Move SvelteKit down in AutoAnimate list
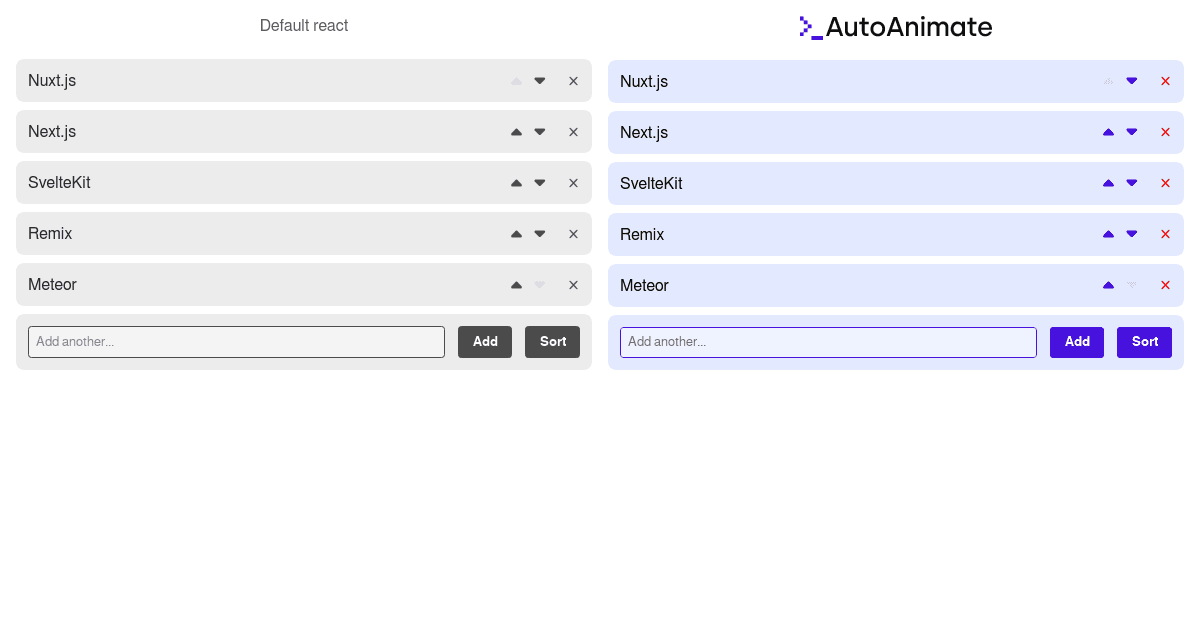This screenshot has height=630, width=1200. pyautogui.click(x=1132, y=183)
